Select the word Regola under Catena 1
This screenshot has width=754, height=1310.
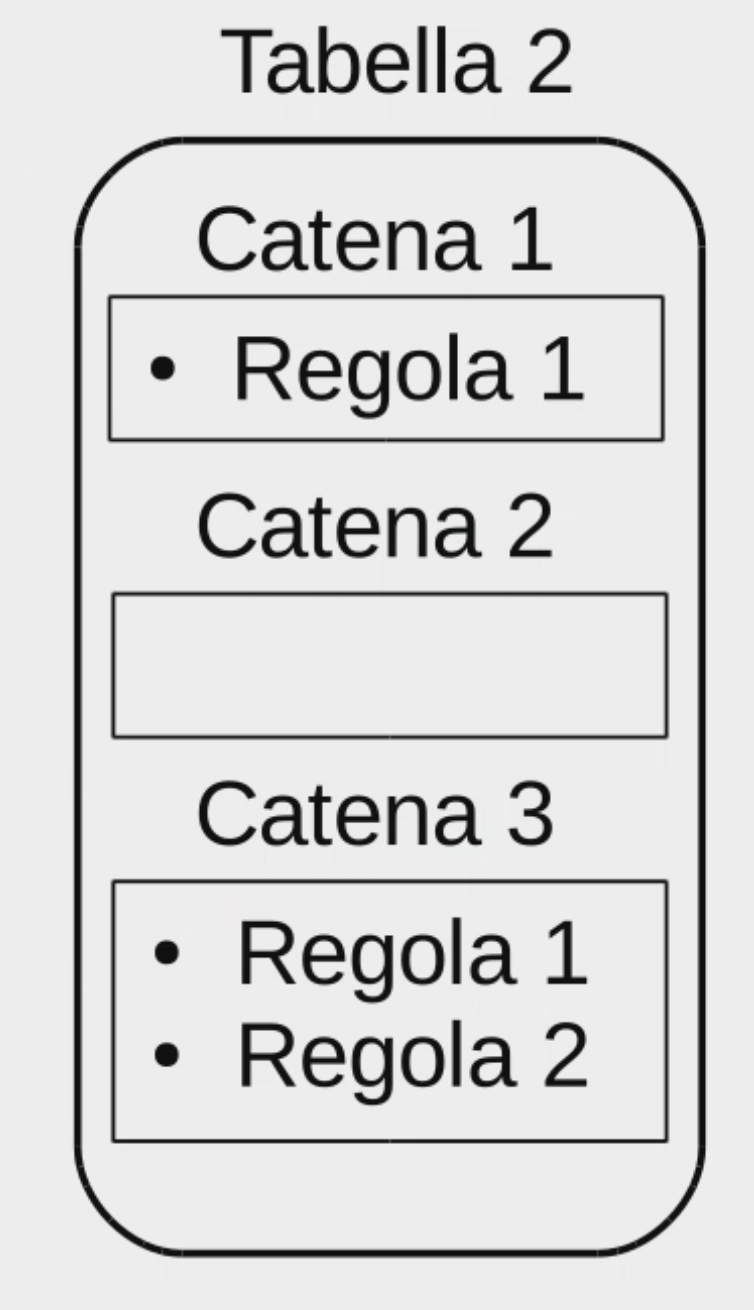(371, 370)
